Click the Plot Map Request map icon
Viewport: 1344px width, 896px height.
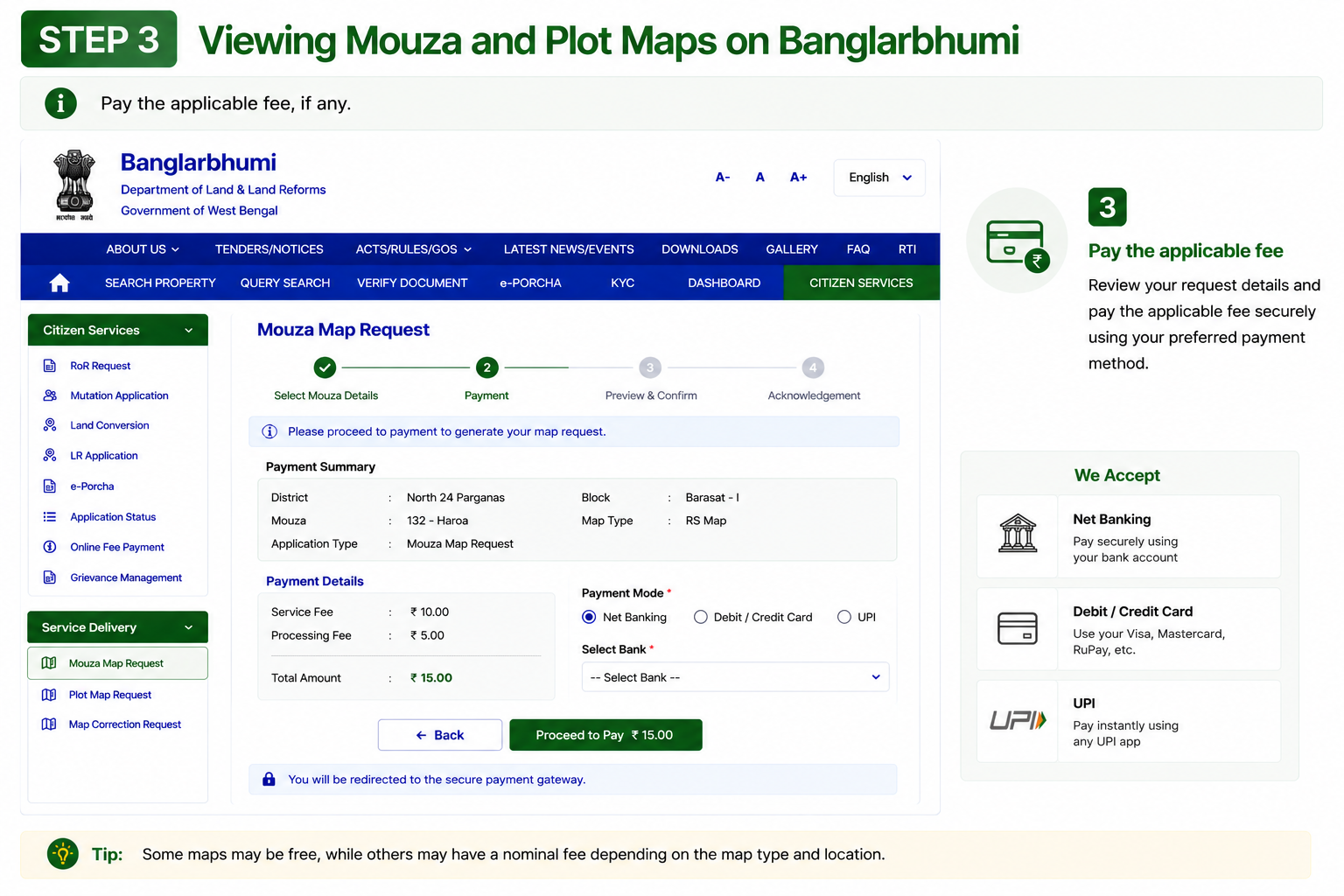49,695
